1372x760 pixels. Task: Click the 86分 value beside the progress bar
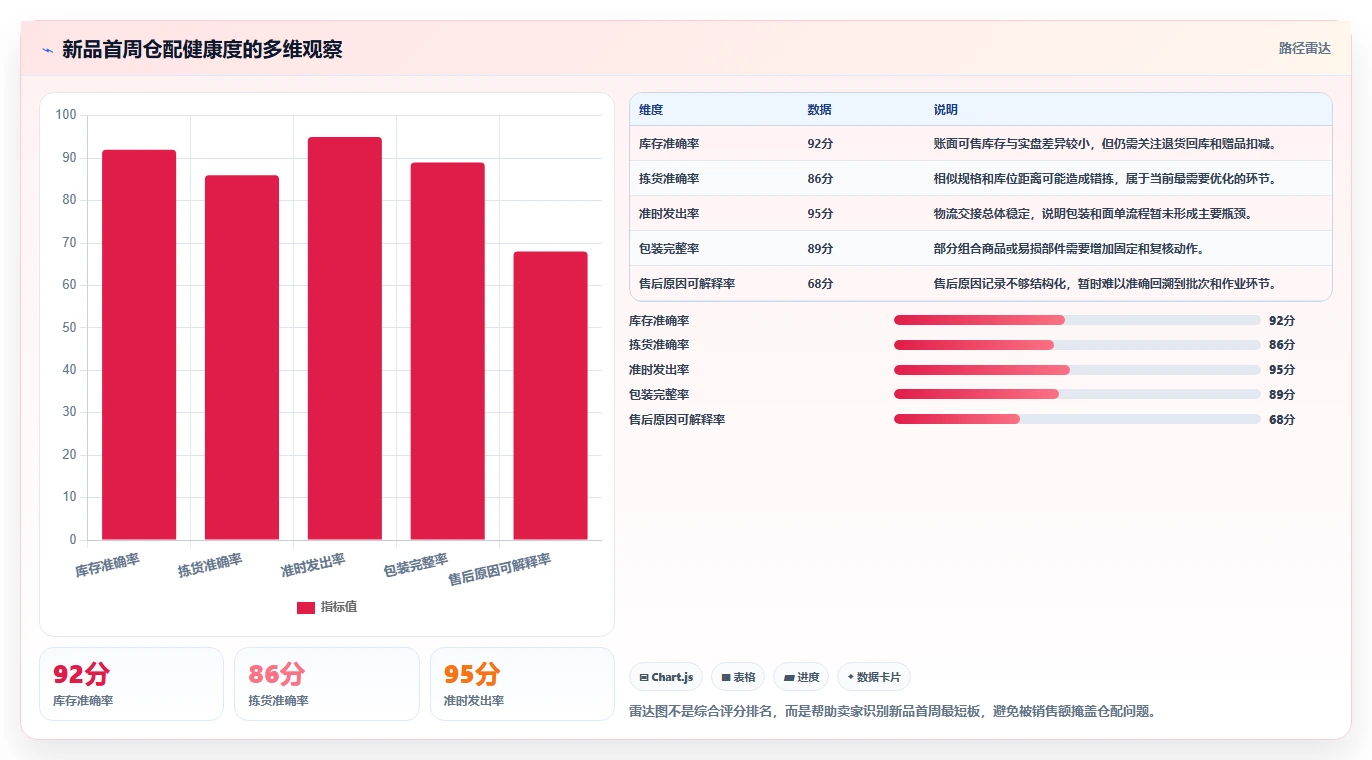[1282, 345]
